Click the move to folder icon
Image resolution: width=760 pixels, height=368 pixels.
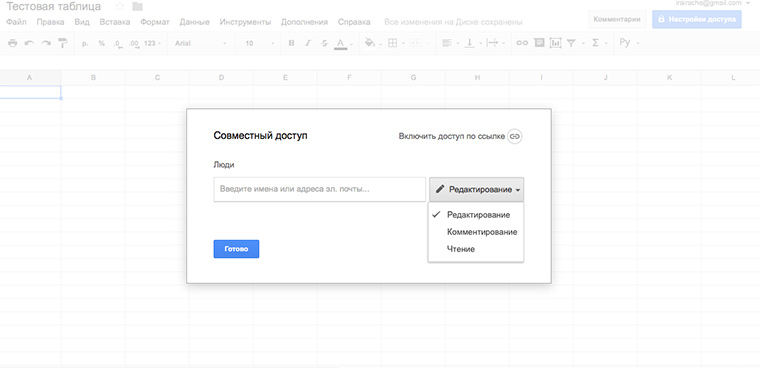pos(138,7)
